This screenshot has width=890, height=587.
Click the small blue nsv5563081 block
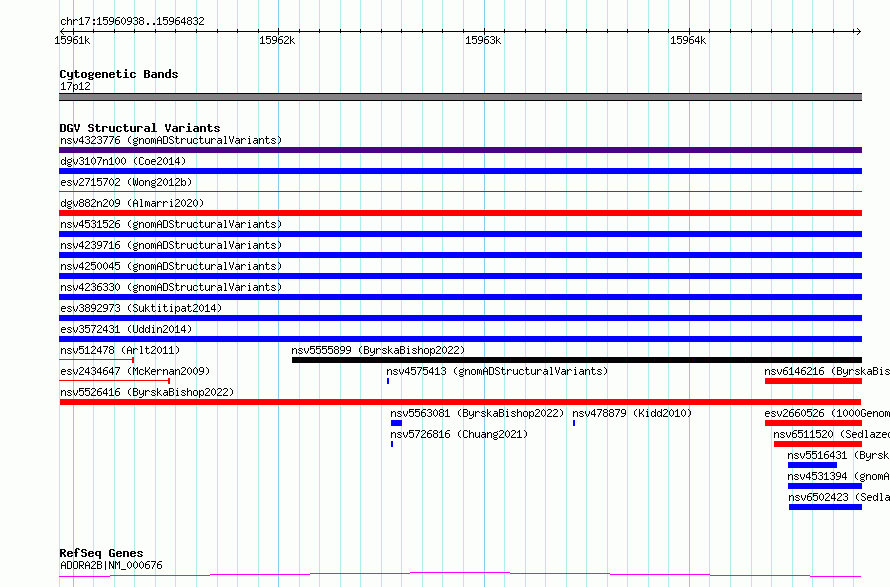(x=396, y=423)
